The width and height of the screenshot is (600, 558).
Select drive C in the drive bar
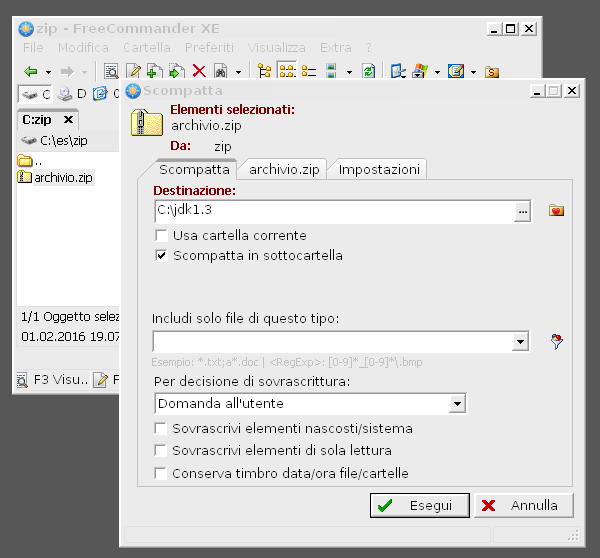tap(35, 94)
